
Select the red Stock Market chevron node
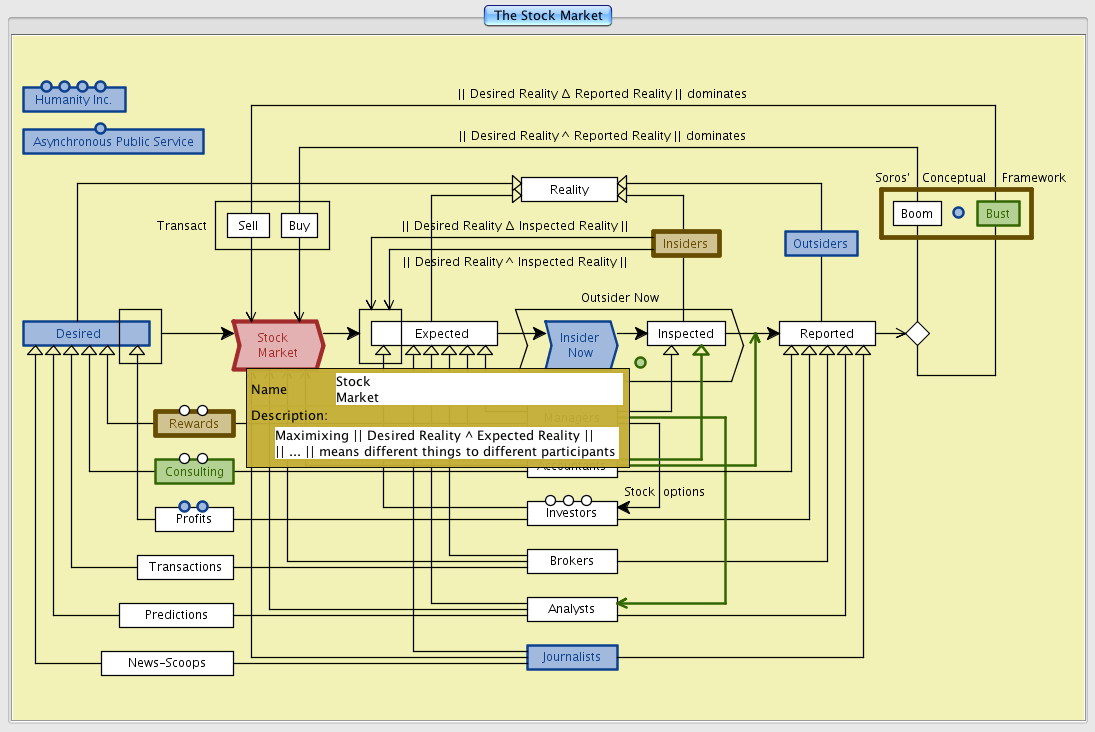tap(278, 345)
